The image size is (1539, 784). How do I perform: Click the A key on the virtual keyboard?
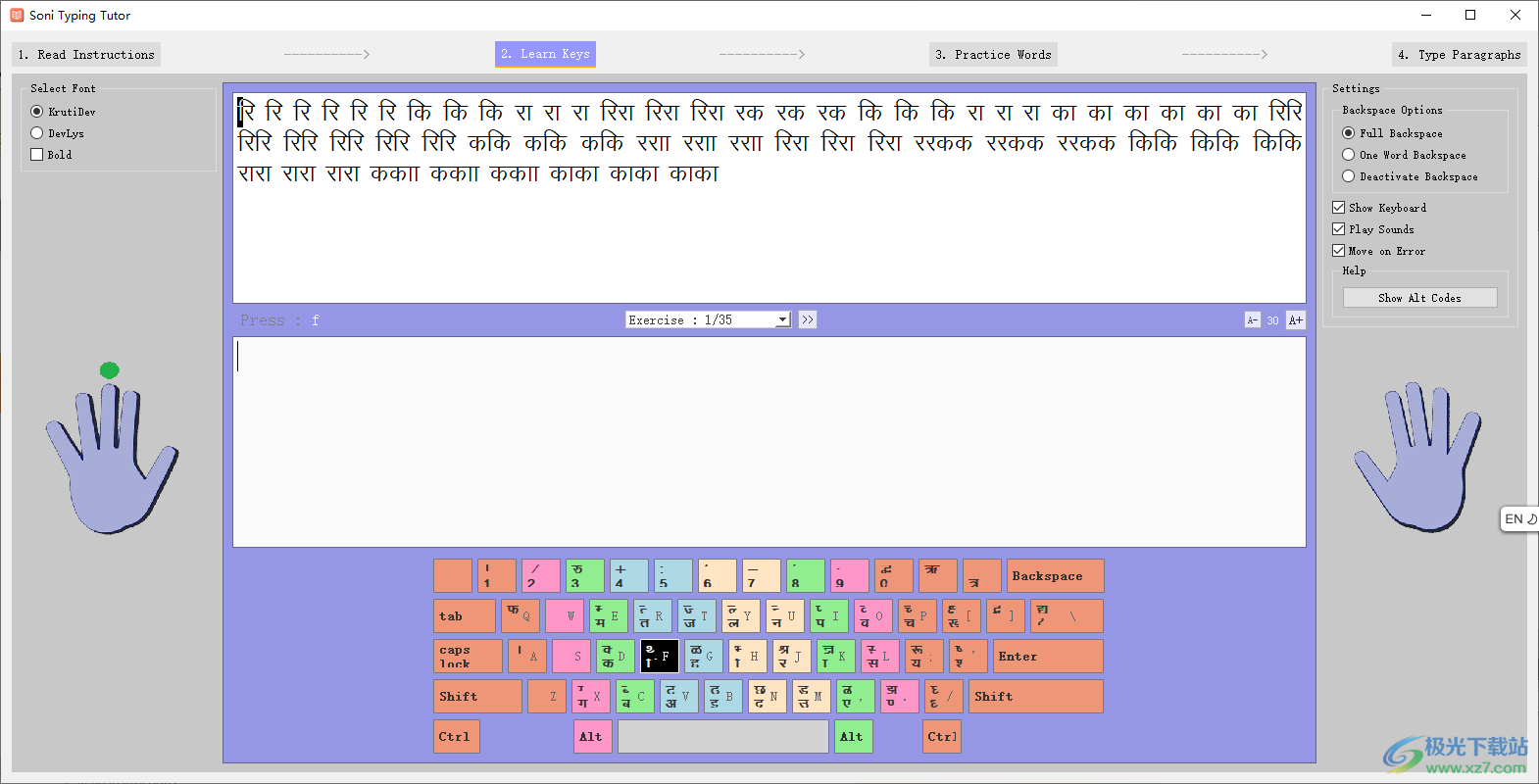click(x=526, y=656)
